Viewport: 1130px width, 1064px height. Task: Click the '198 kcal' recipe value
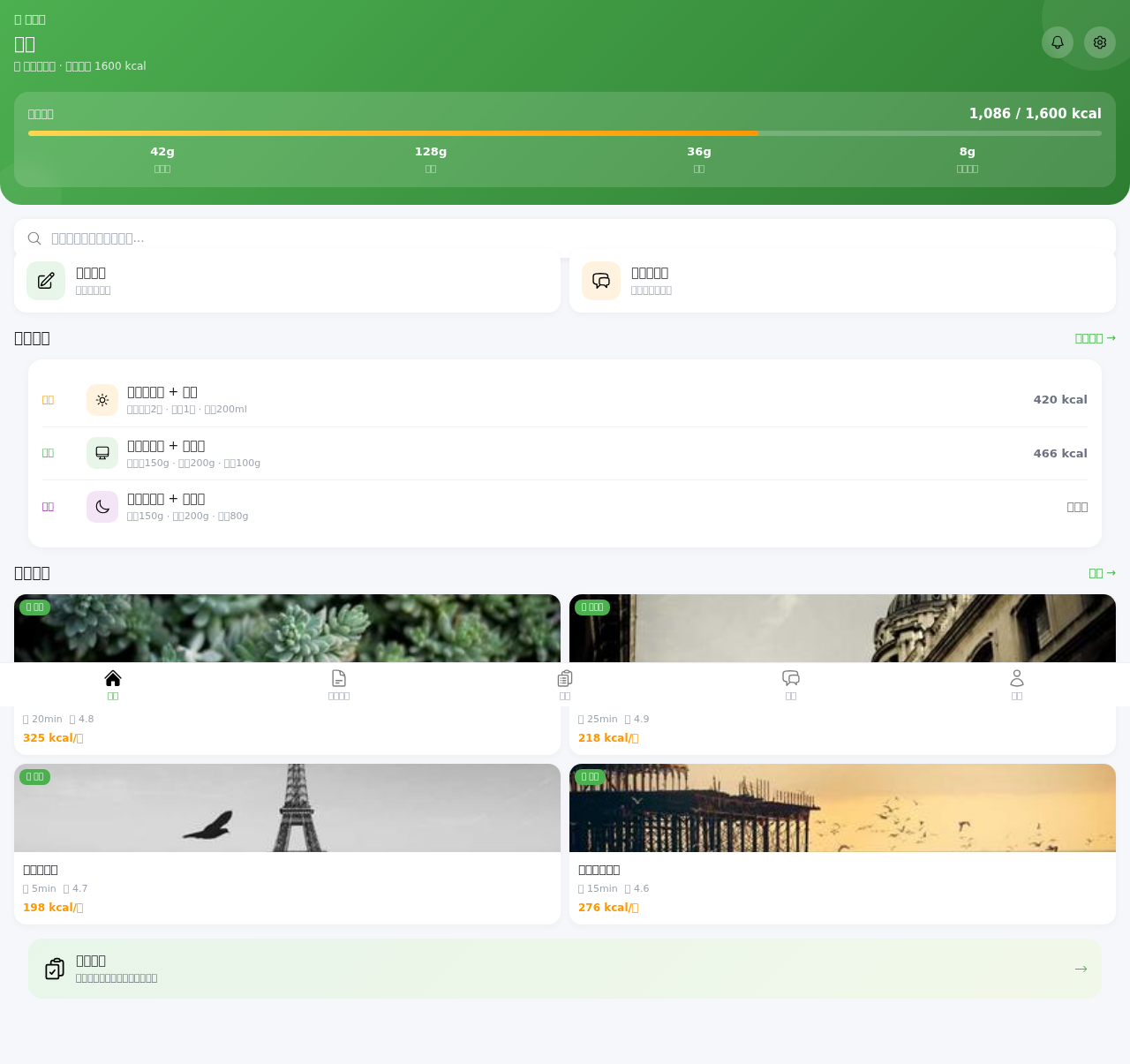tap(53, 908)
